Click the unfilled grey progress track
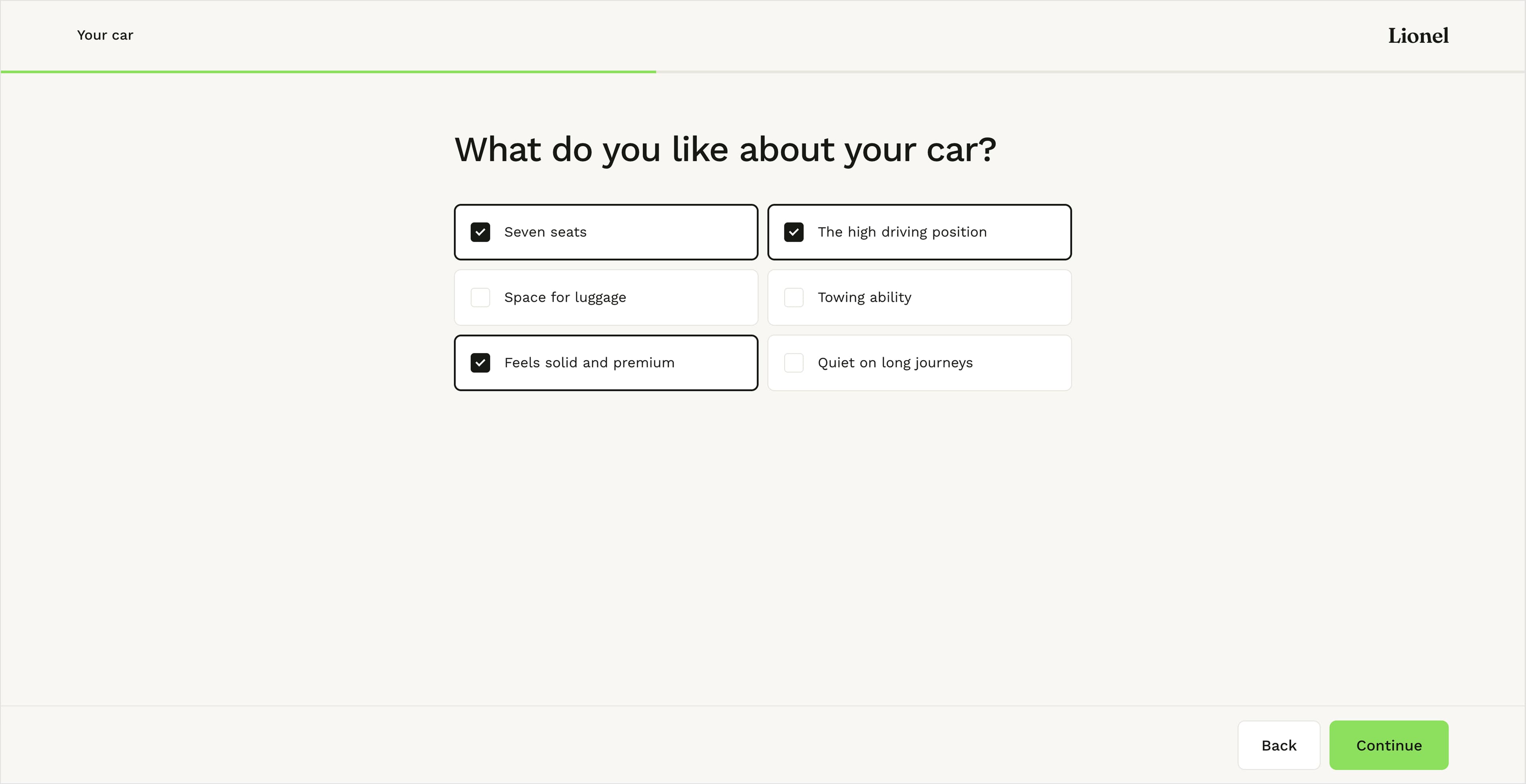The image size is (1526, 784). point(1090,72)
